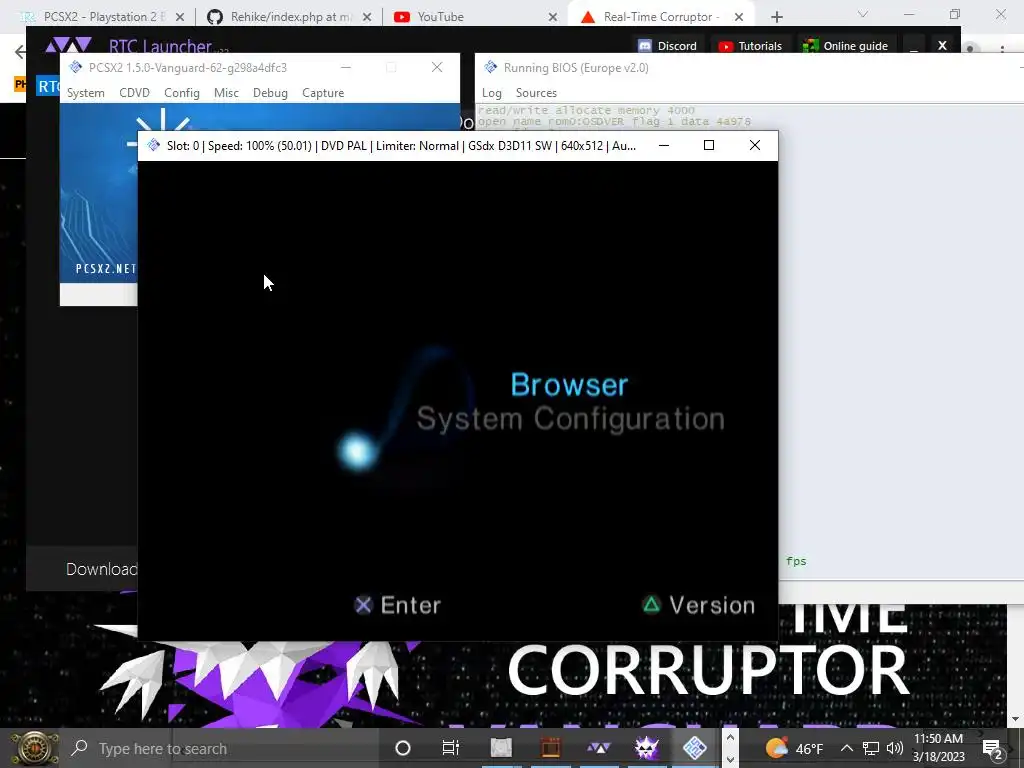Screen dimensions: 1024x768
Task: Open the gray map-like taskbar app
Action: (501, 748)
